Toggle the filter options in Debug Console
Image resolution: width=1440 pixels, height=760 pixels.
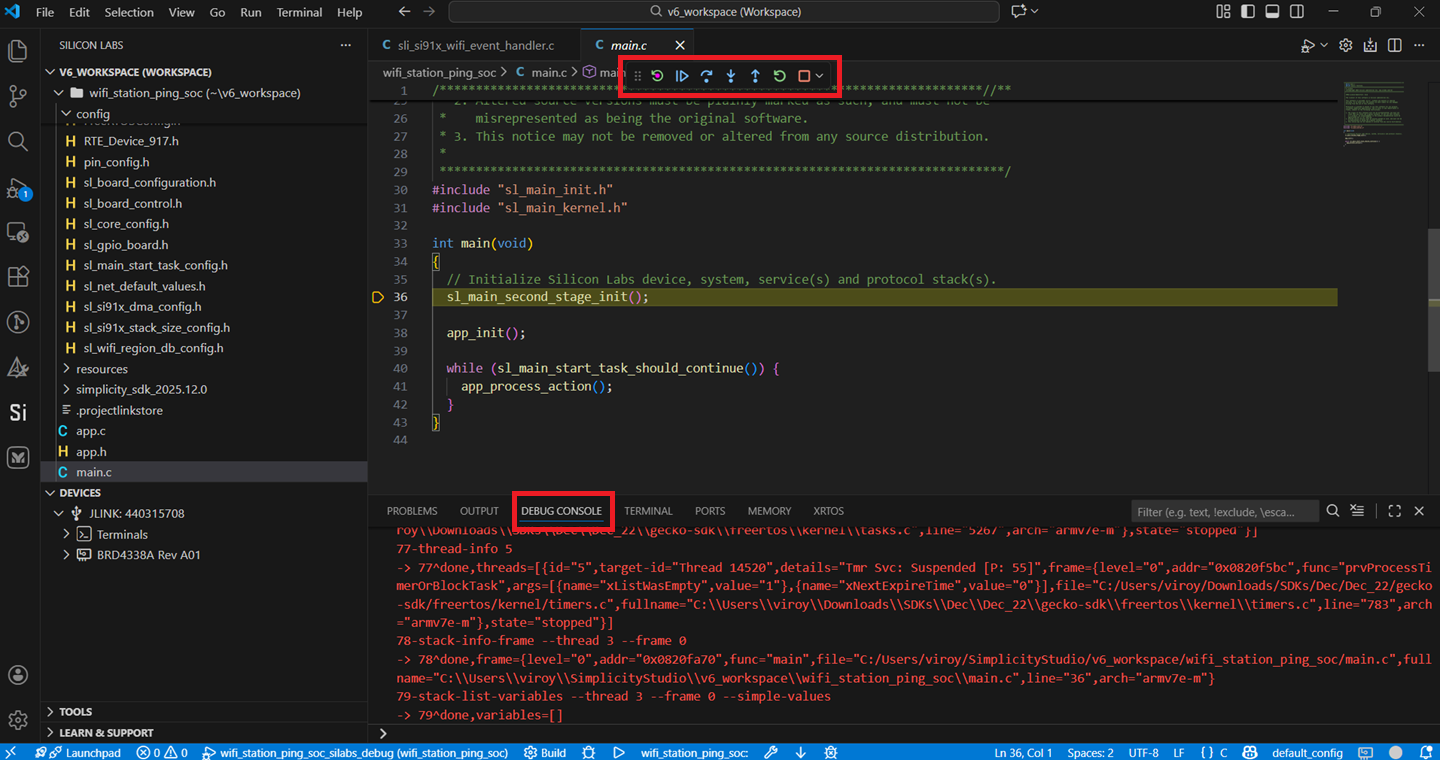(x=1357, y=510)
